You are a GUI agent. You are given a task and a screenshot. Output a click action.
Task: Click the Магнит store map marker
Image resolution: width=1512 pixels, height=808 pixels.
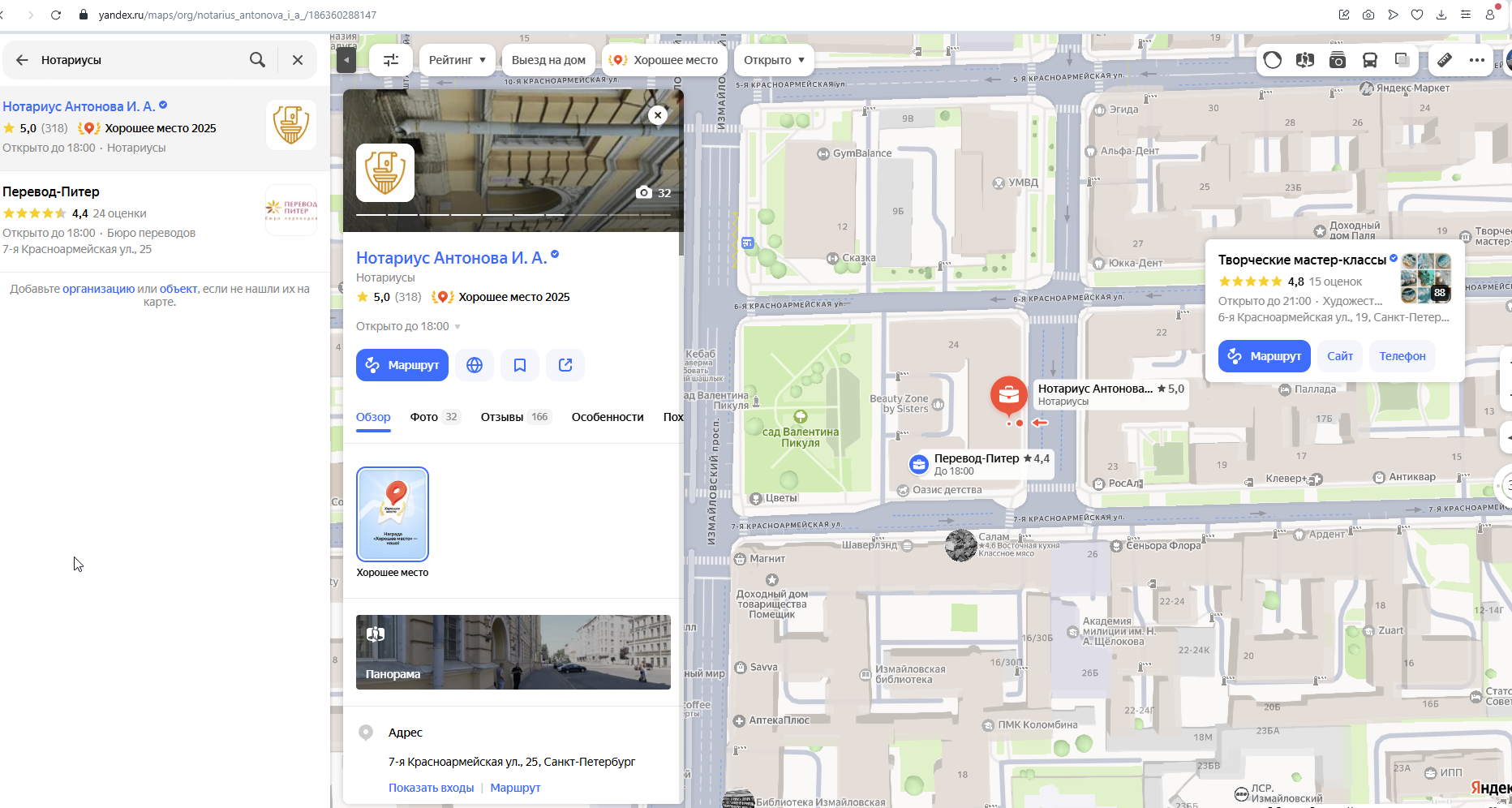click(740, 559)
